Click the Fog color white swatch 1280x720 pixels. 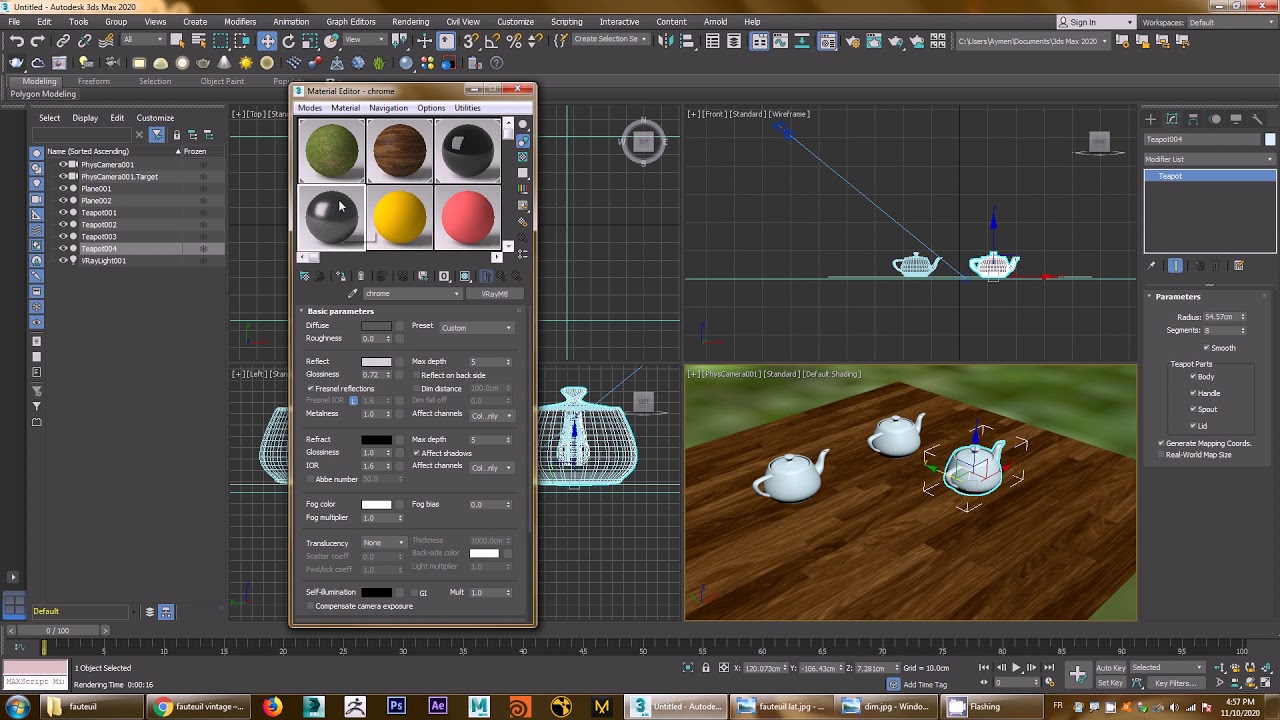coord(376,505)
